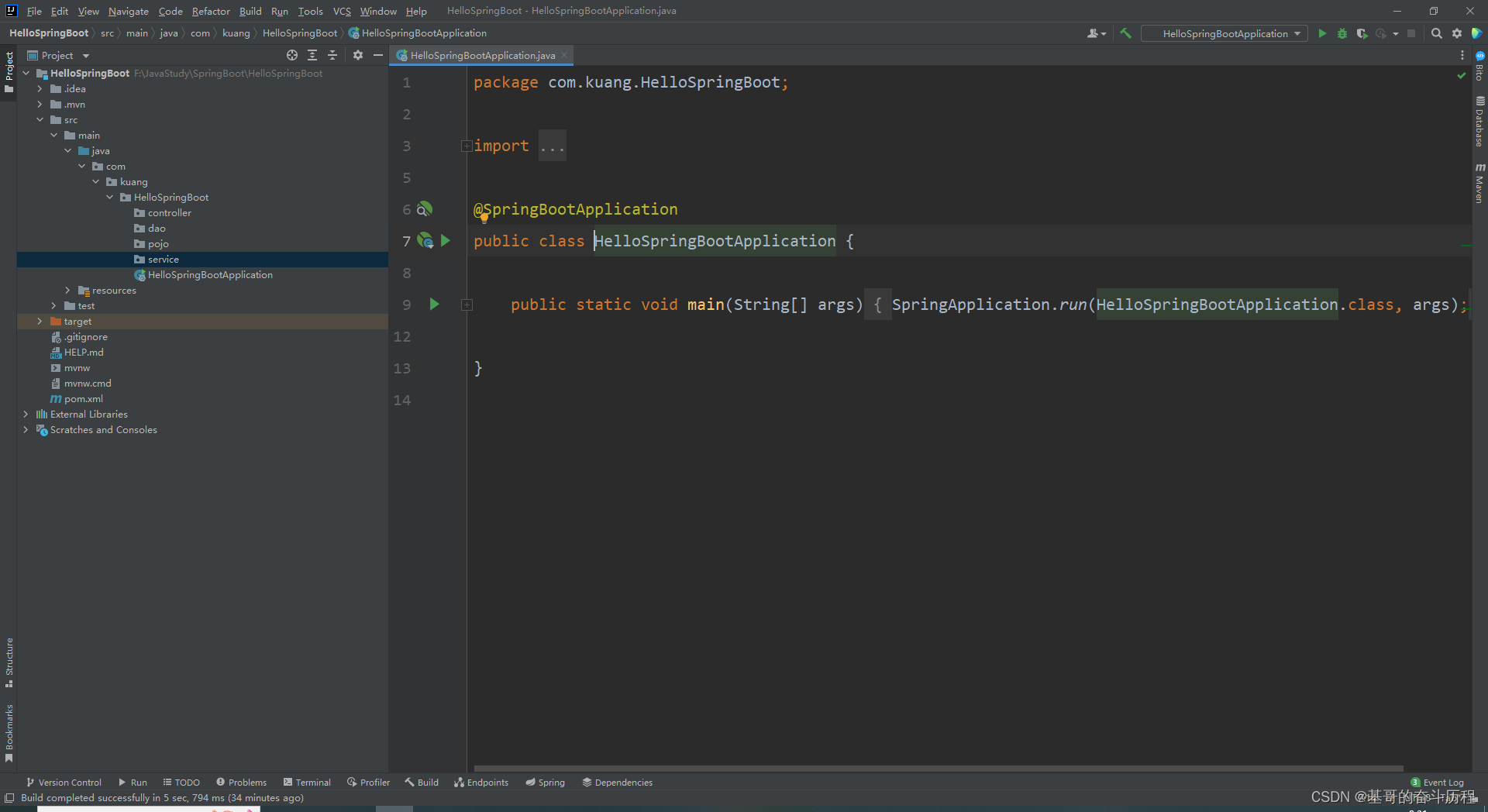The height and width of the screenshot is (812, 1488).
Task: Expand the External Libraries node
Action: point(26,414)
